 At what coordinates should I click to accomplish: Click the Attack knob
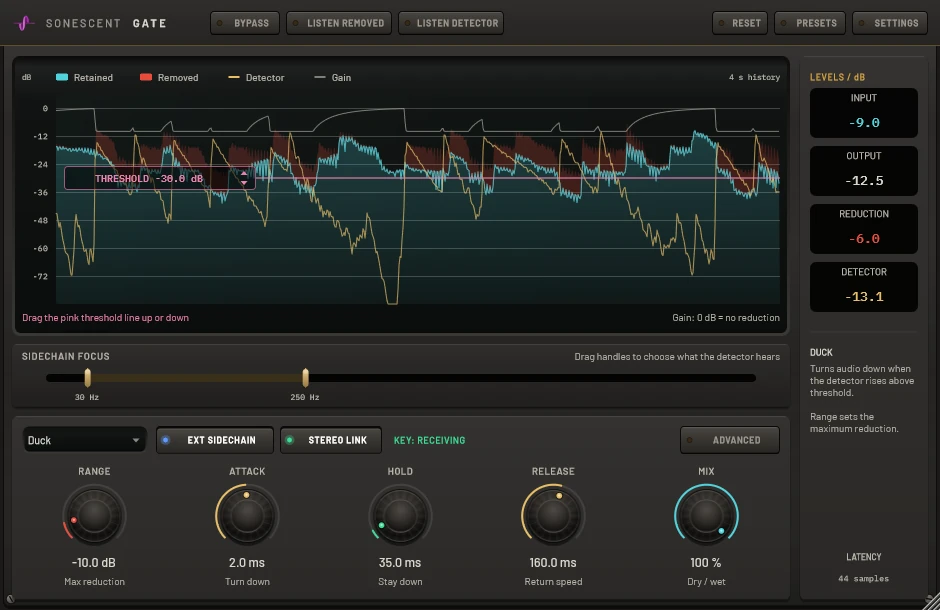tap(247, 515)
